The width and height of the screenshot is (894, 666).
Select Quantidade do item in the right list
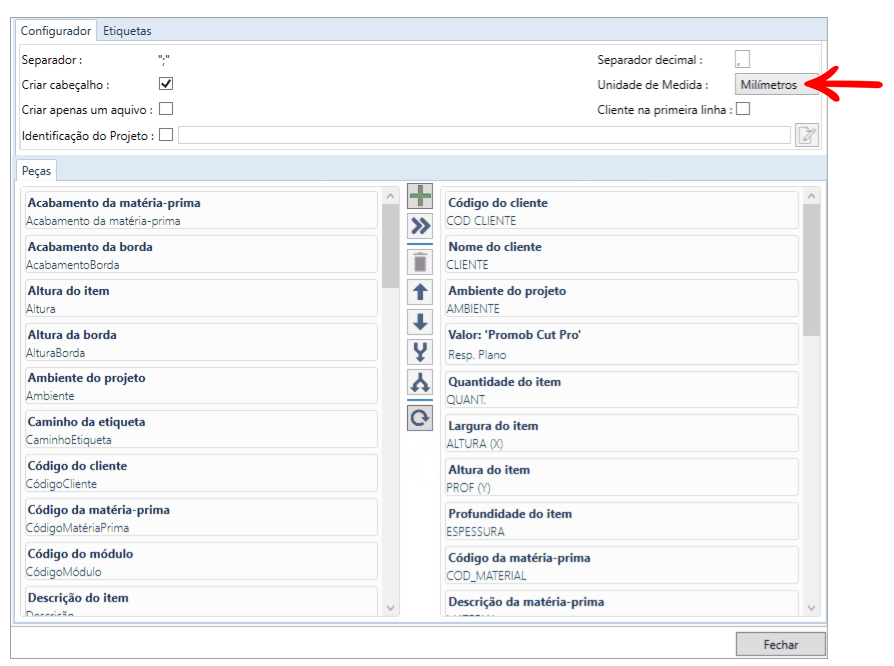(x=622, y=390)
